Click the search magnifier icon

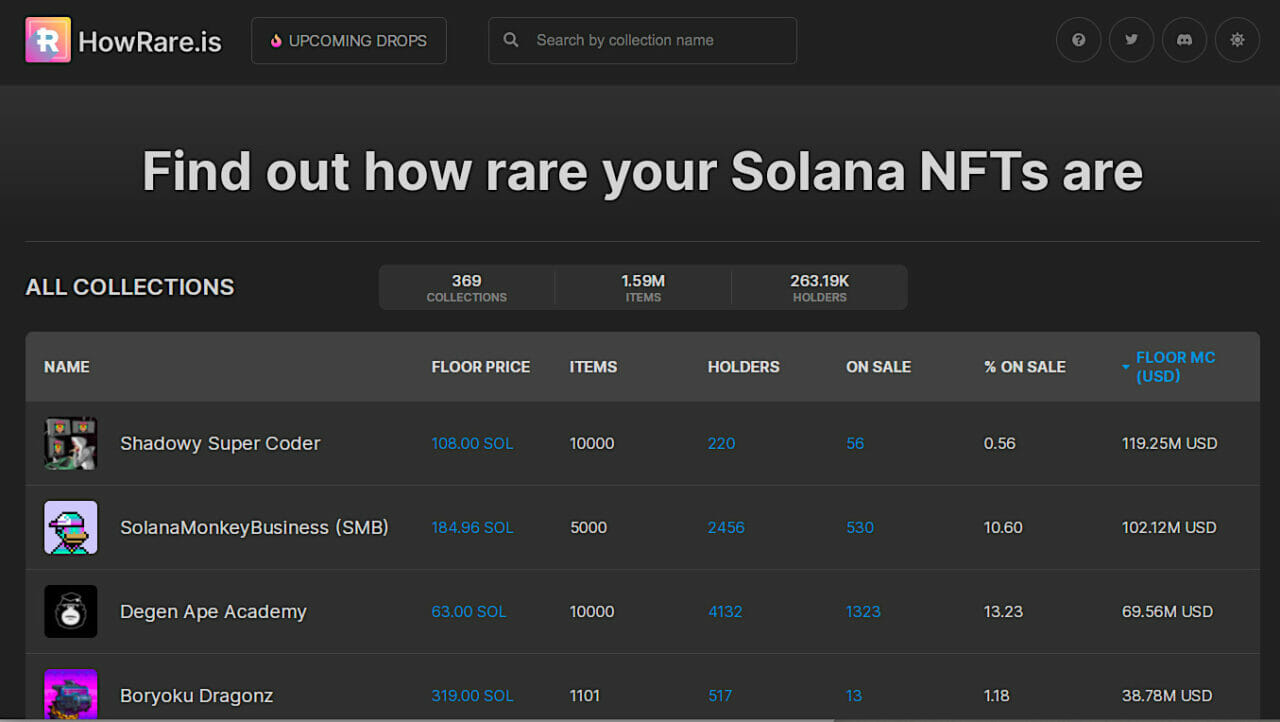tap(511, 40)
